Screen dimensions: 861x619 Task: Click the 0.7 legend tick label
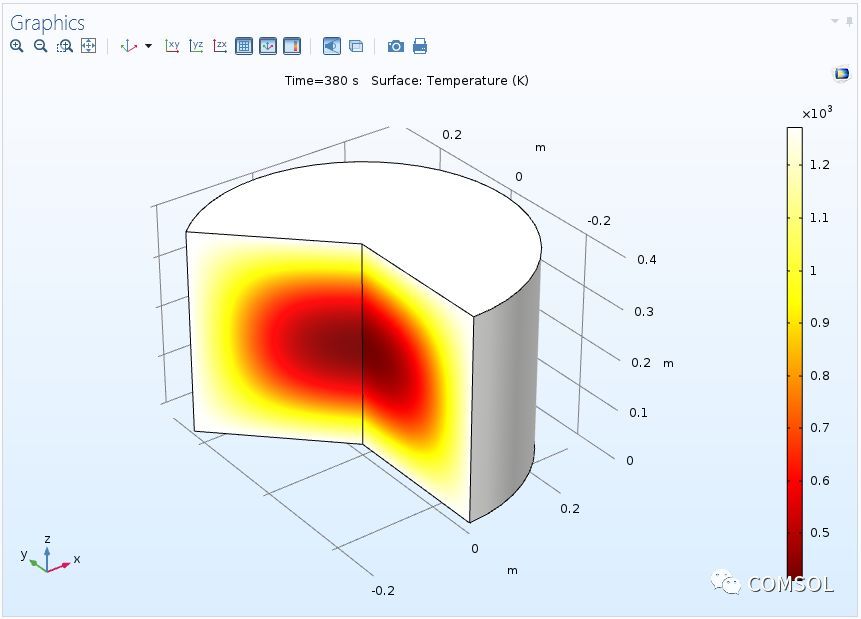[x=820, y=427]
